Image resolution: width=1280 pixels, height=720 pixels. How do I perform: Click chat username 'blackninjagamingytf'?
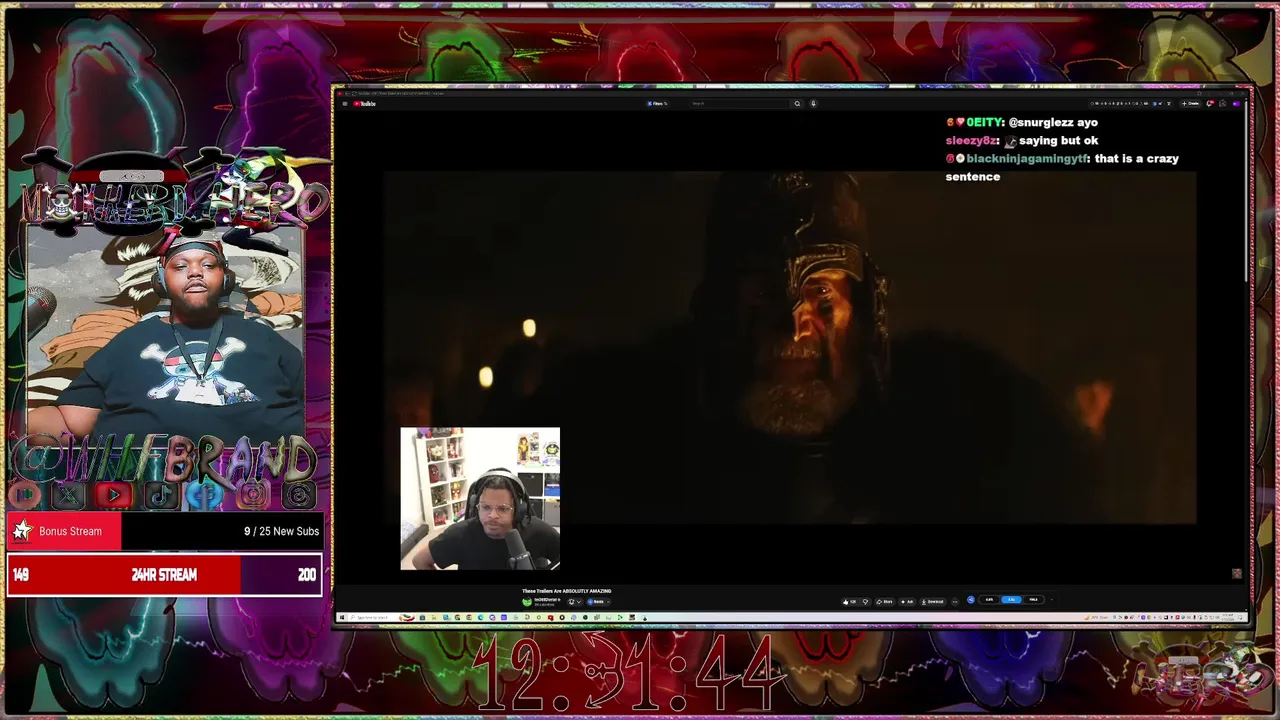click(1027, 158)
